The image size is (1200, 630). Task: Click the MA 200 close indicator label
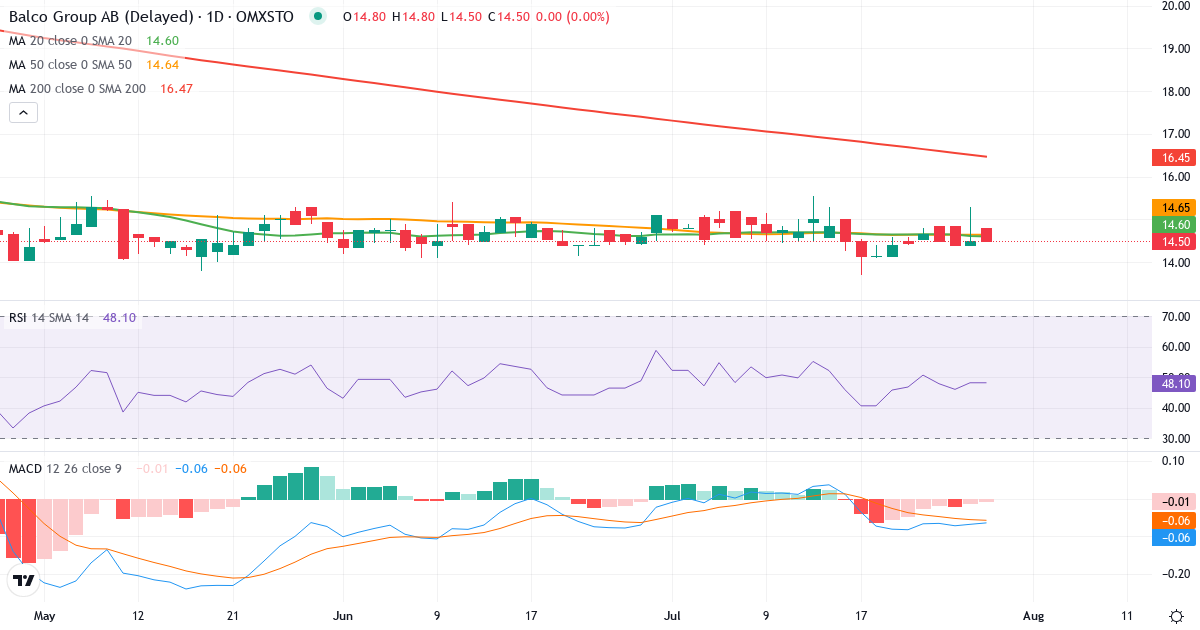point(77,89)
